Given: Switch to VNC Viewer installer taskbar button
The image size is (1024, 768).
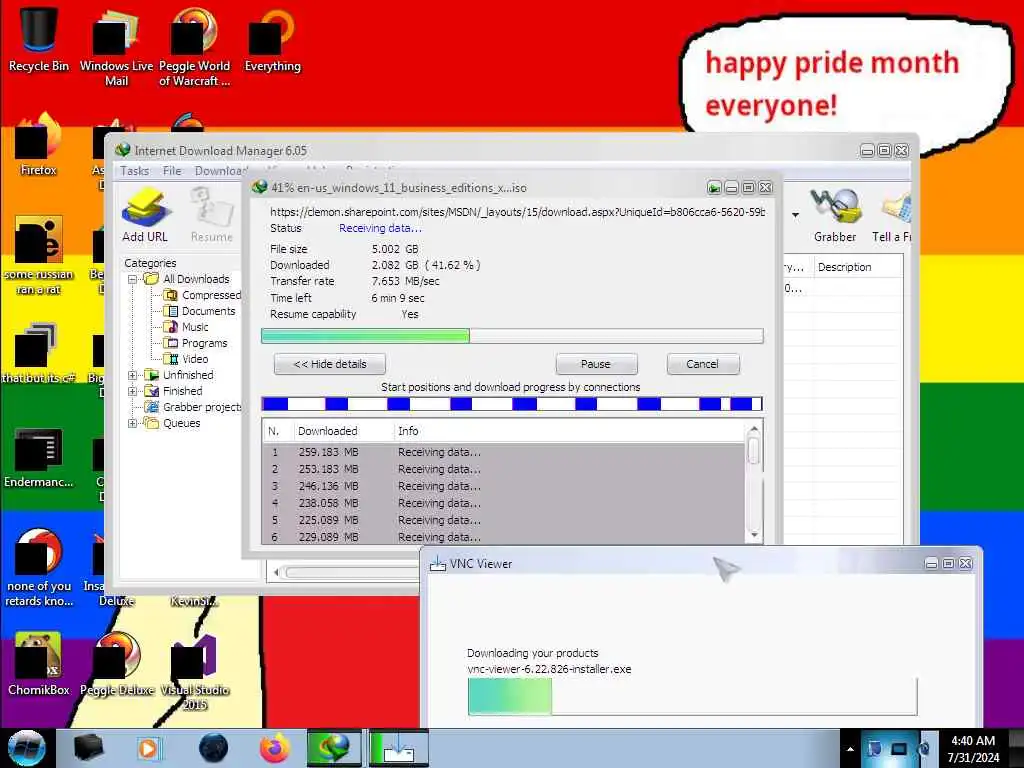Looking at the screenshot, I should pyautogui.click(x=398, y=748).
